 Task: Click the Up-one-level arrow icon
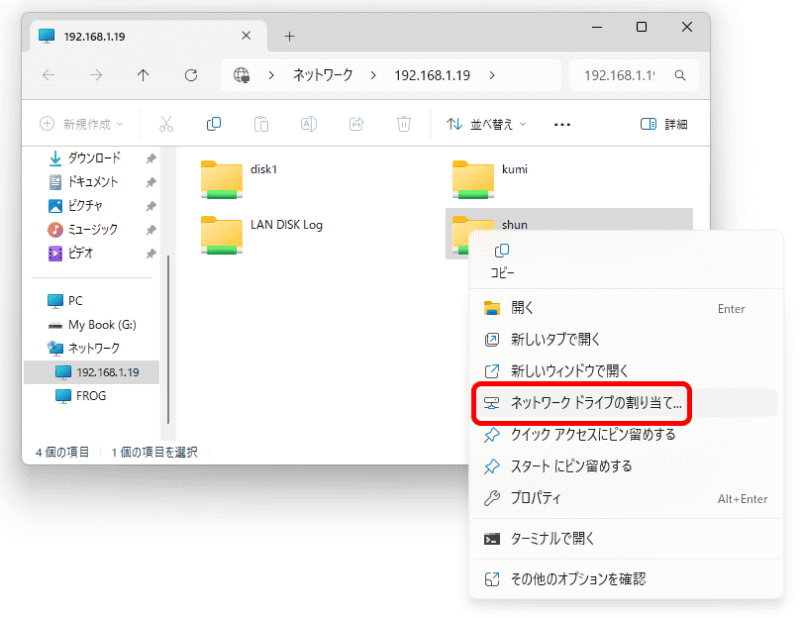[143, 75]
